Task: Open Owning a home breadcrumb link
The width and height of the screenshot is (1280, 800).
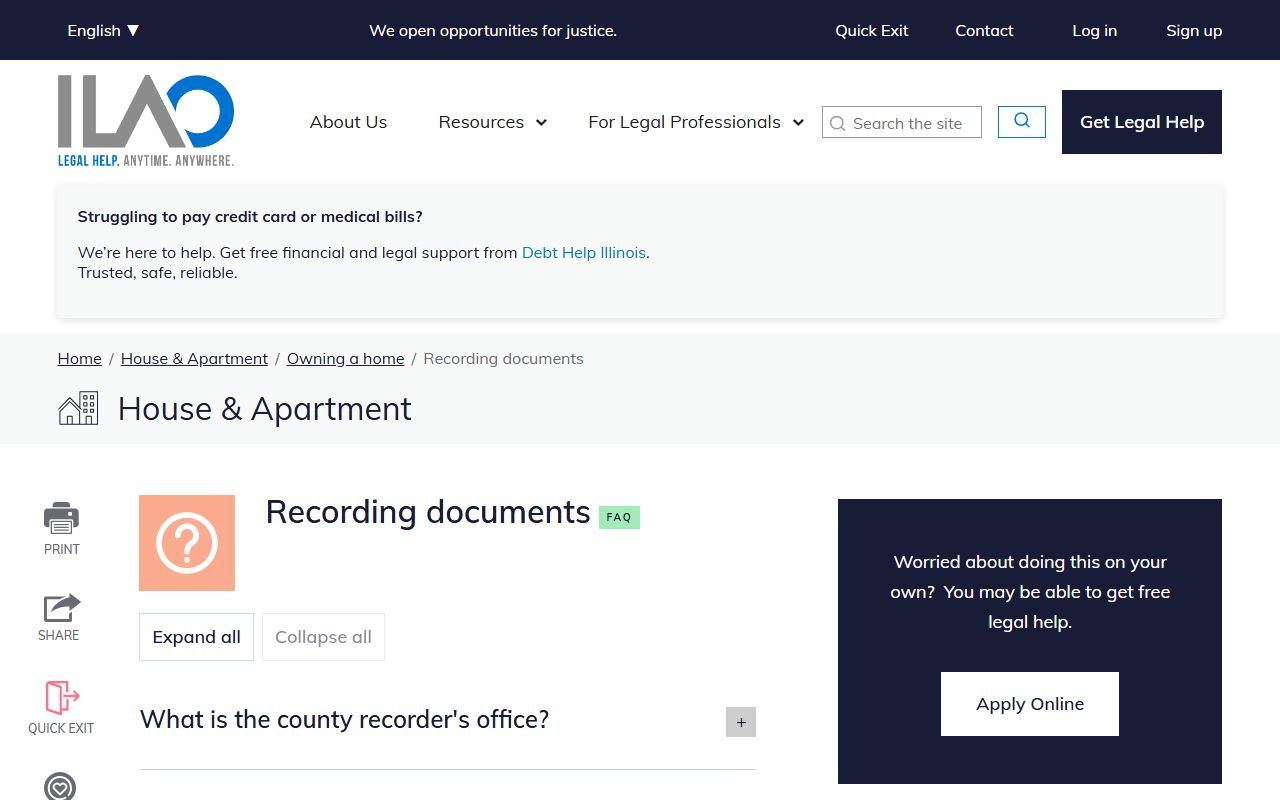Action: click(x=346, y=358)
